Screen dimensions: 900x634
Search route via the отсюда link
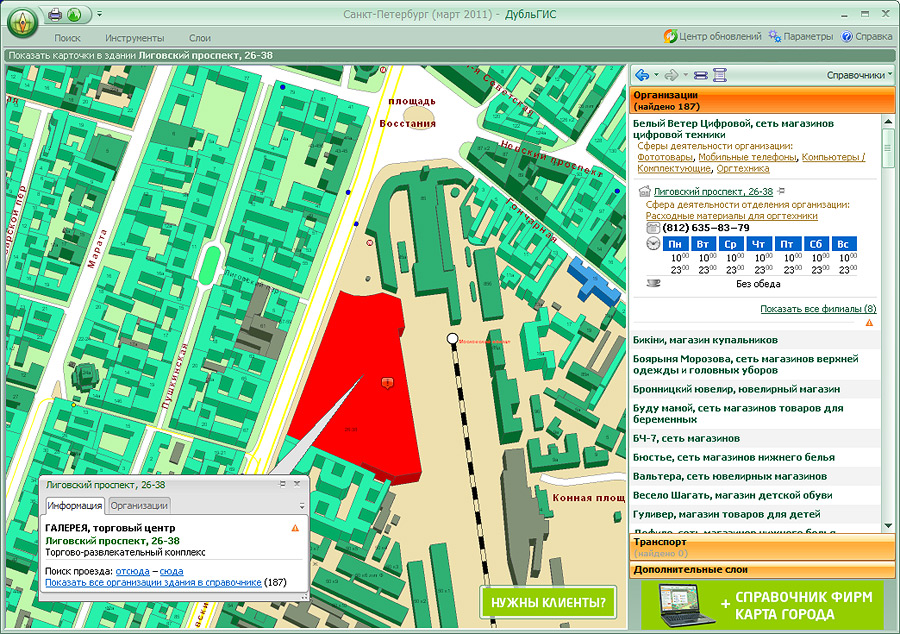point(133,571)
